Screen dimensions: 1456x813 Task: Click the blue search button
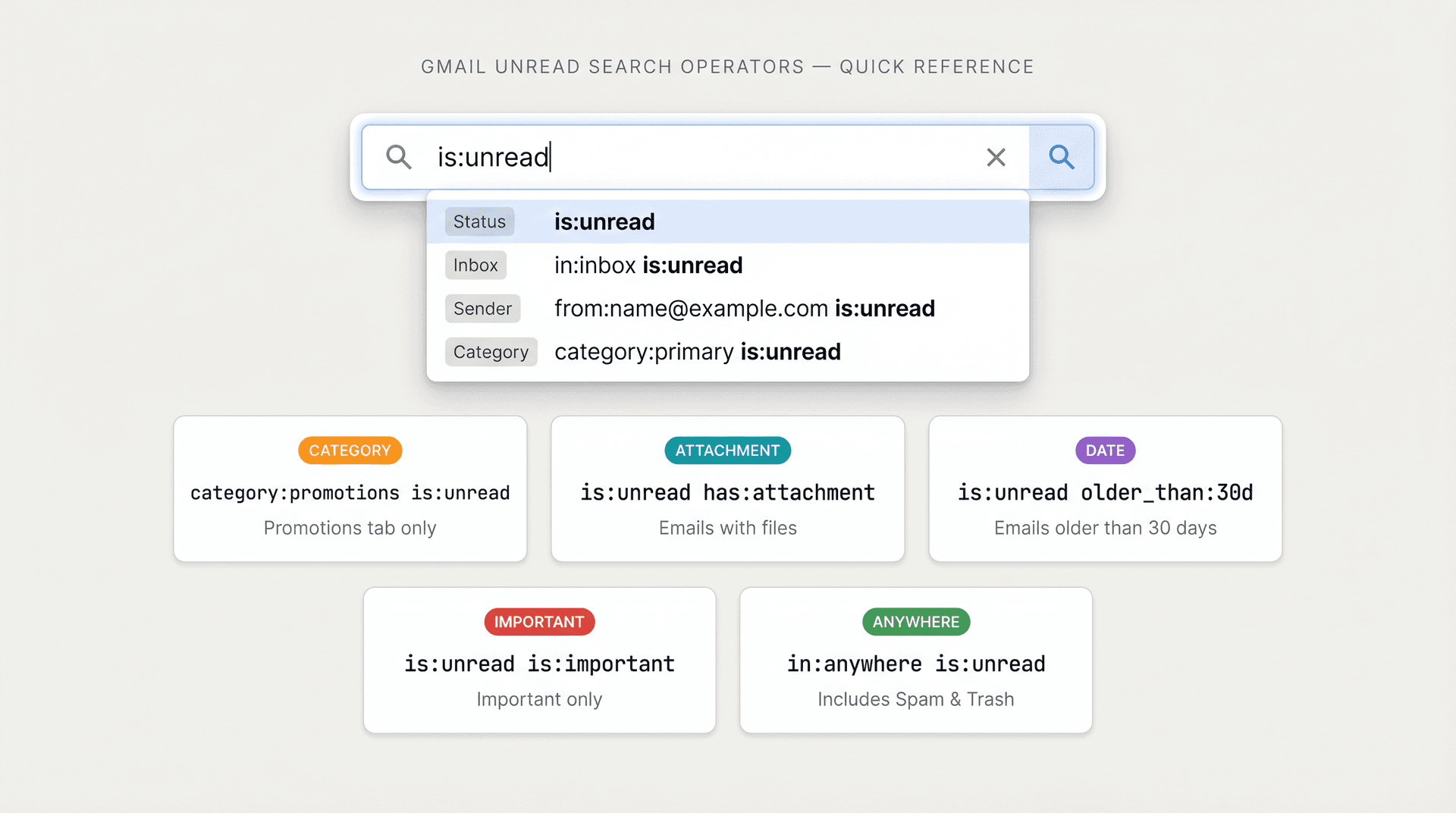(1062, 157)
